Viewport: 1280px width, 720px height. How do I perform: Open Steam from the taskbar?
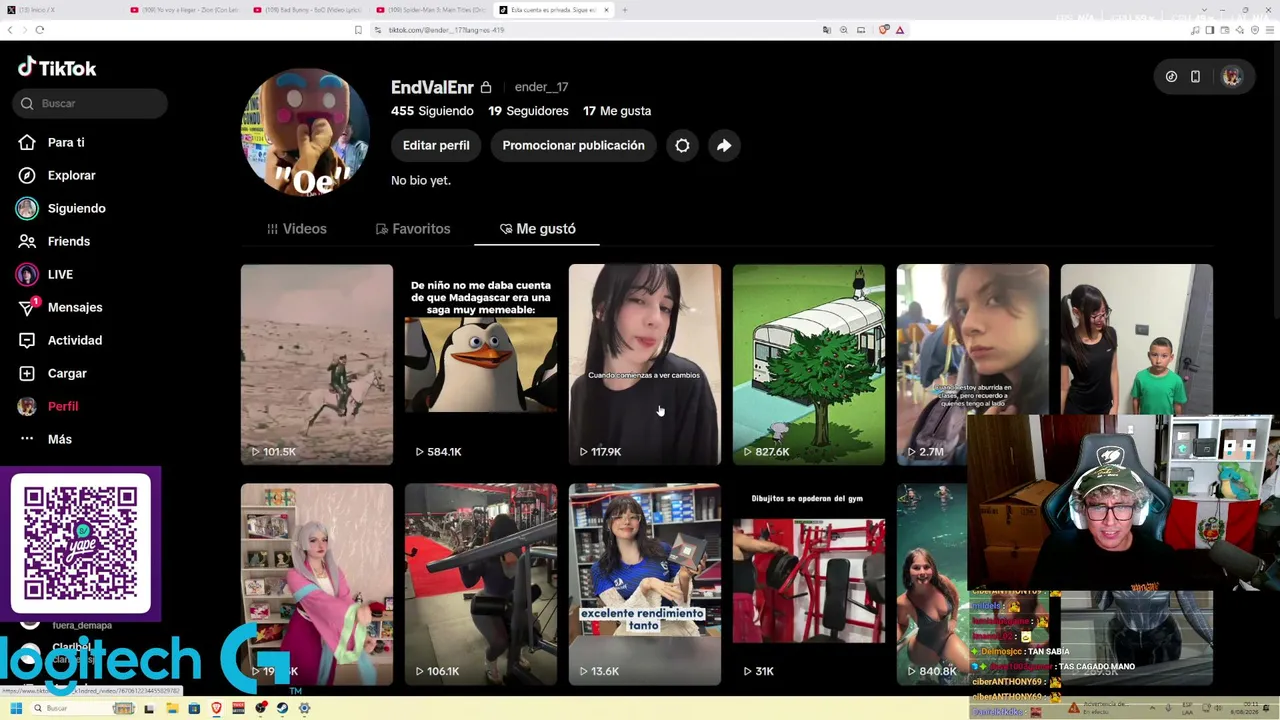point(282,708)
